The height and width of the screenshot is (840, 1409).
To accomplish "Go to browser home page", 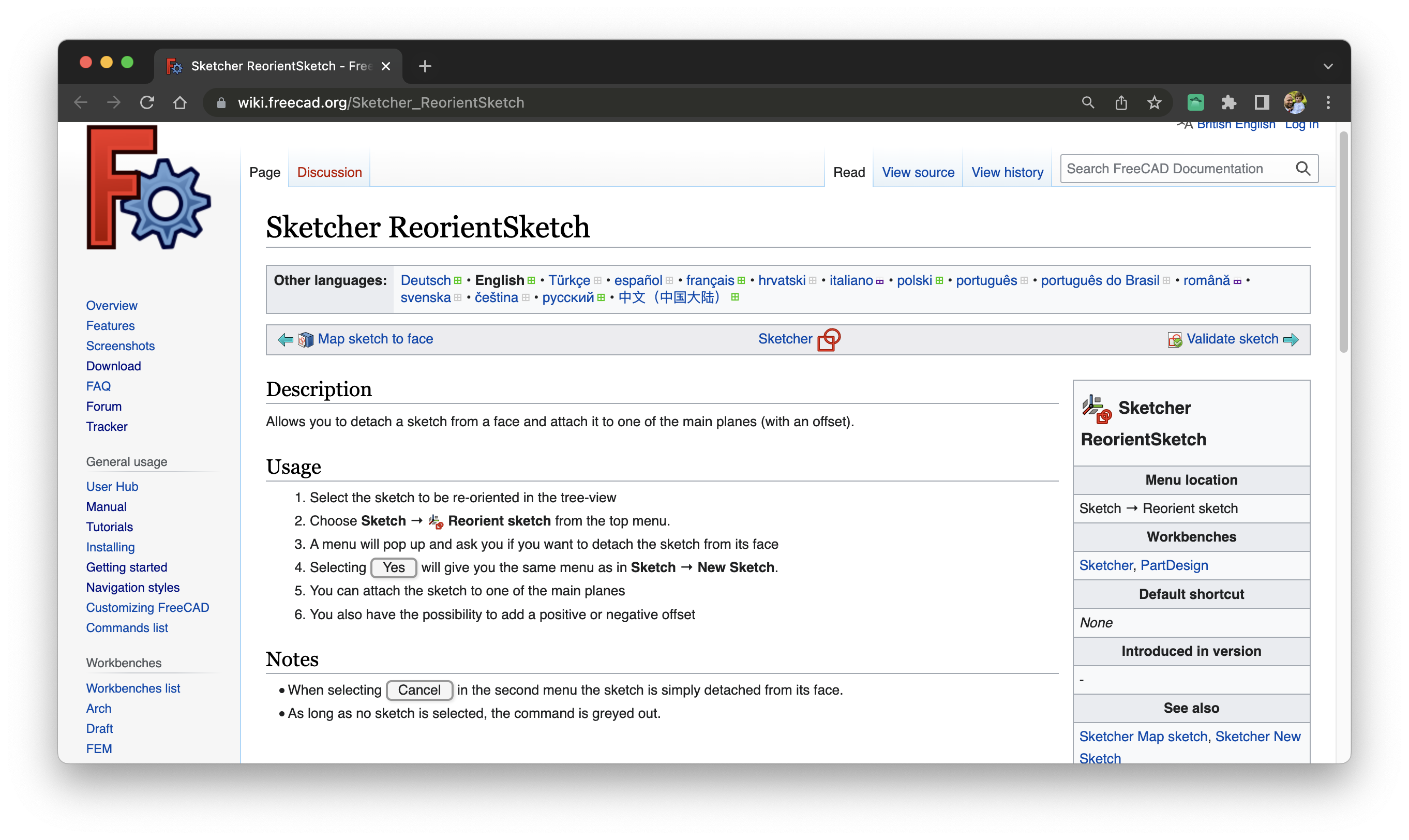I will [180, 102].
